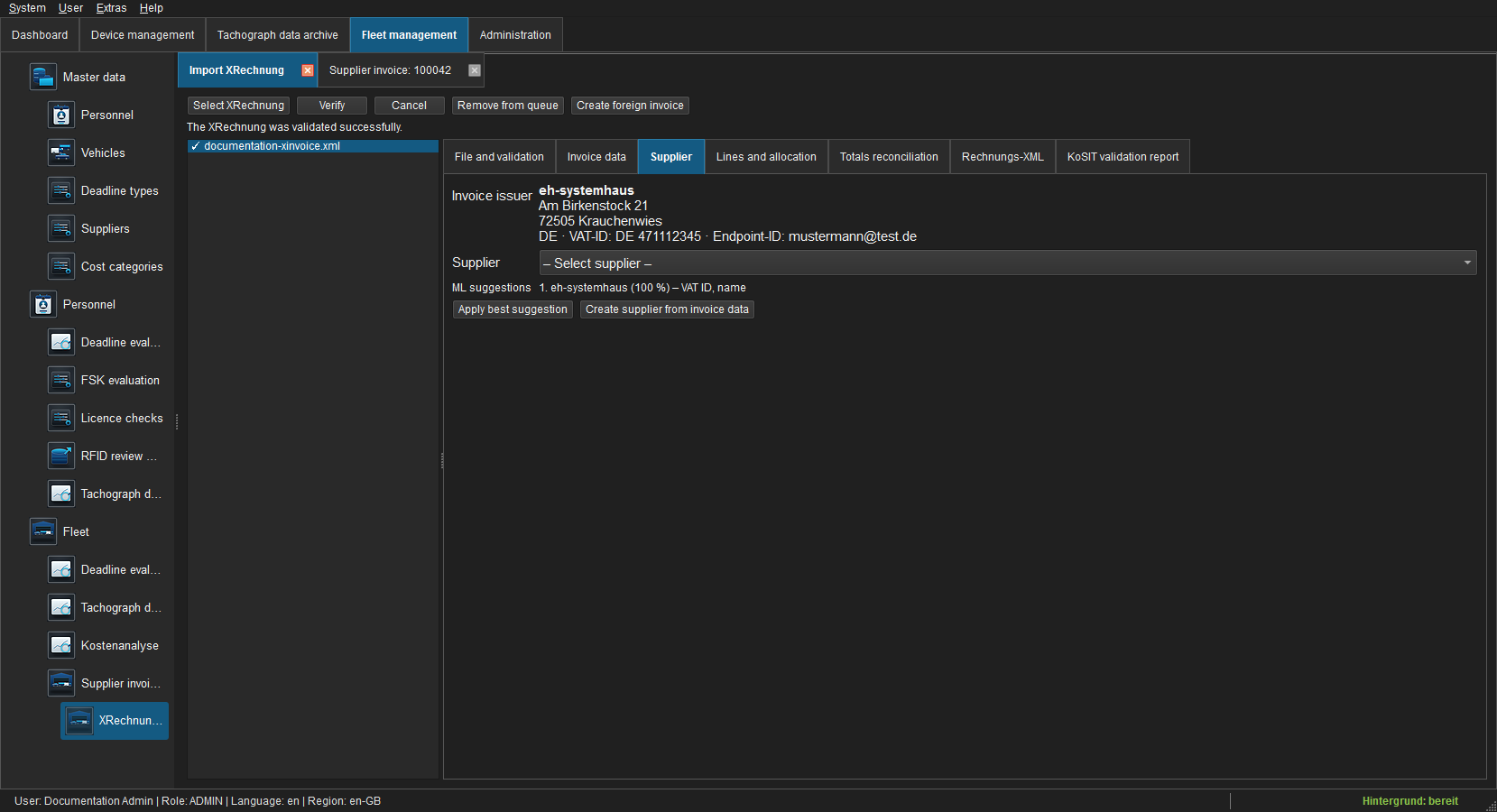
Task: Open the Select supplier dropdown
Action: (x=1007, y=263)
